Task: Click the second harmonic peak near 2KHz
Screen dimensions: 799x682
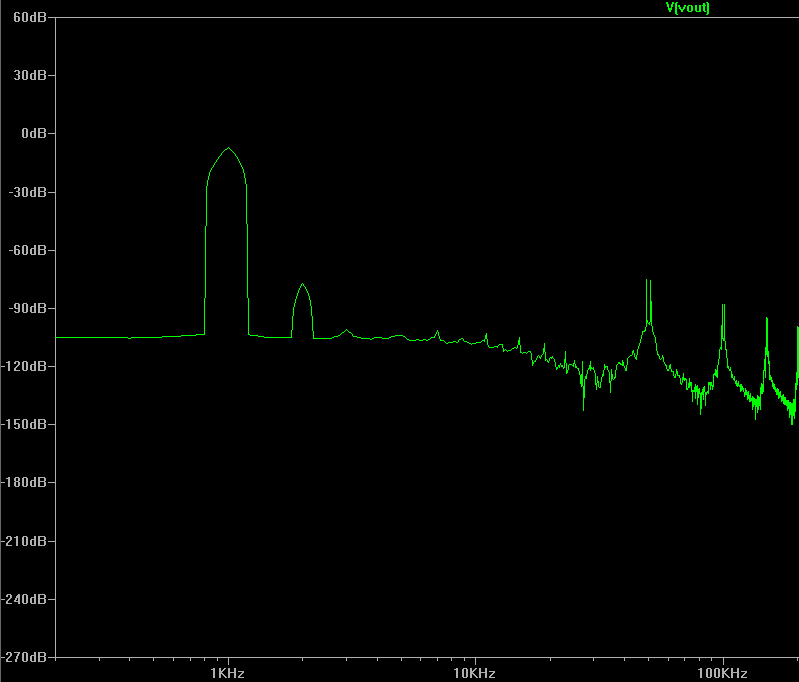Action: (x=302, y=285)
